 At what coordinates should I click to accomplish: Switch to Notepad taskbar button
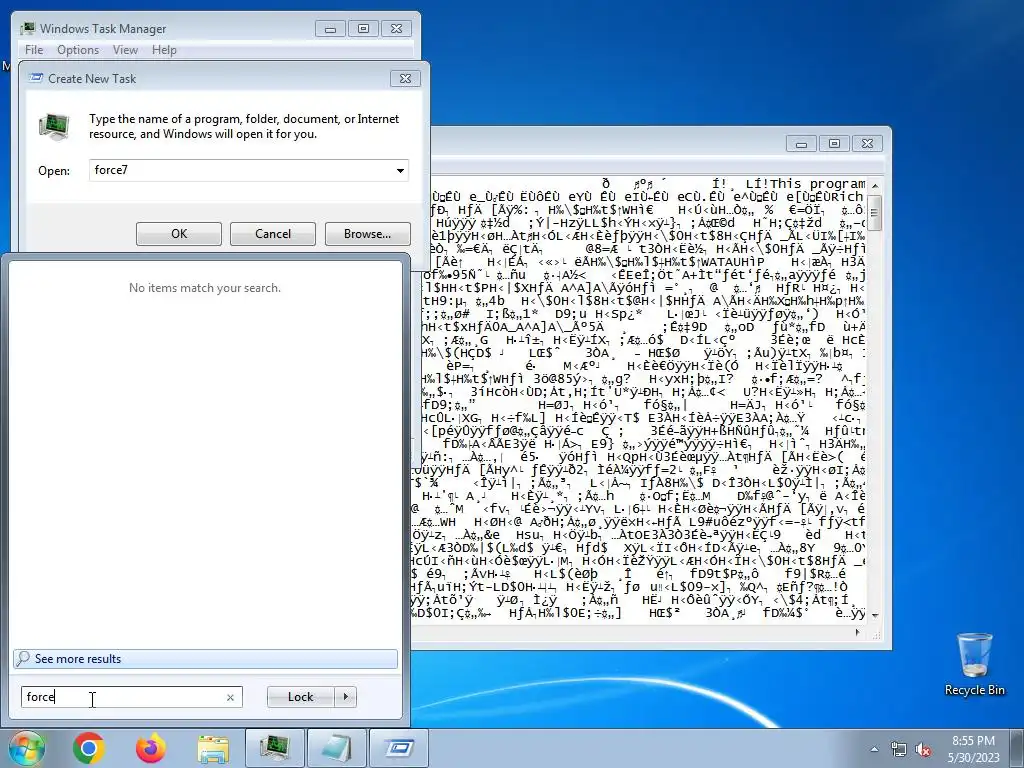tap(337, 748)
